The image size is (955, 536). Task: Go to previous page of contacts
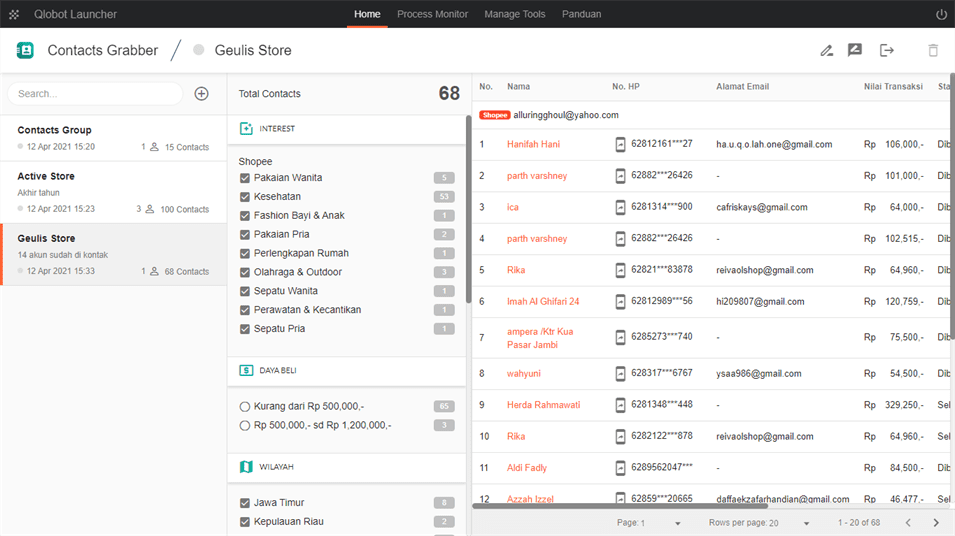point(908,523)
